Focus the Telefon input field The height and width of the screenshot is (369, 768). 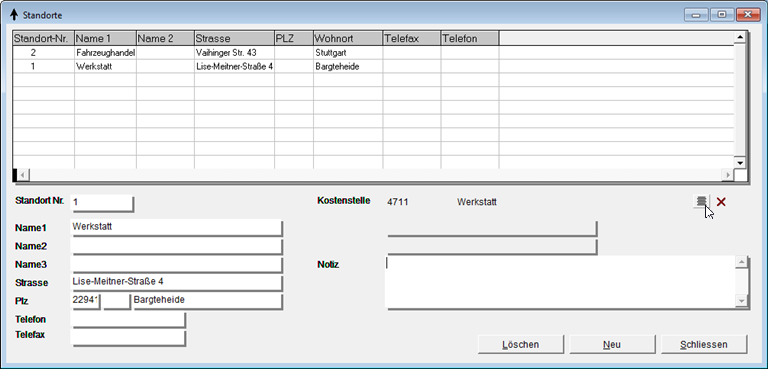(128, 320)
